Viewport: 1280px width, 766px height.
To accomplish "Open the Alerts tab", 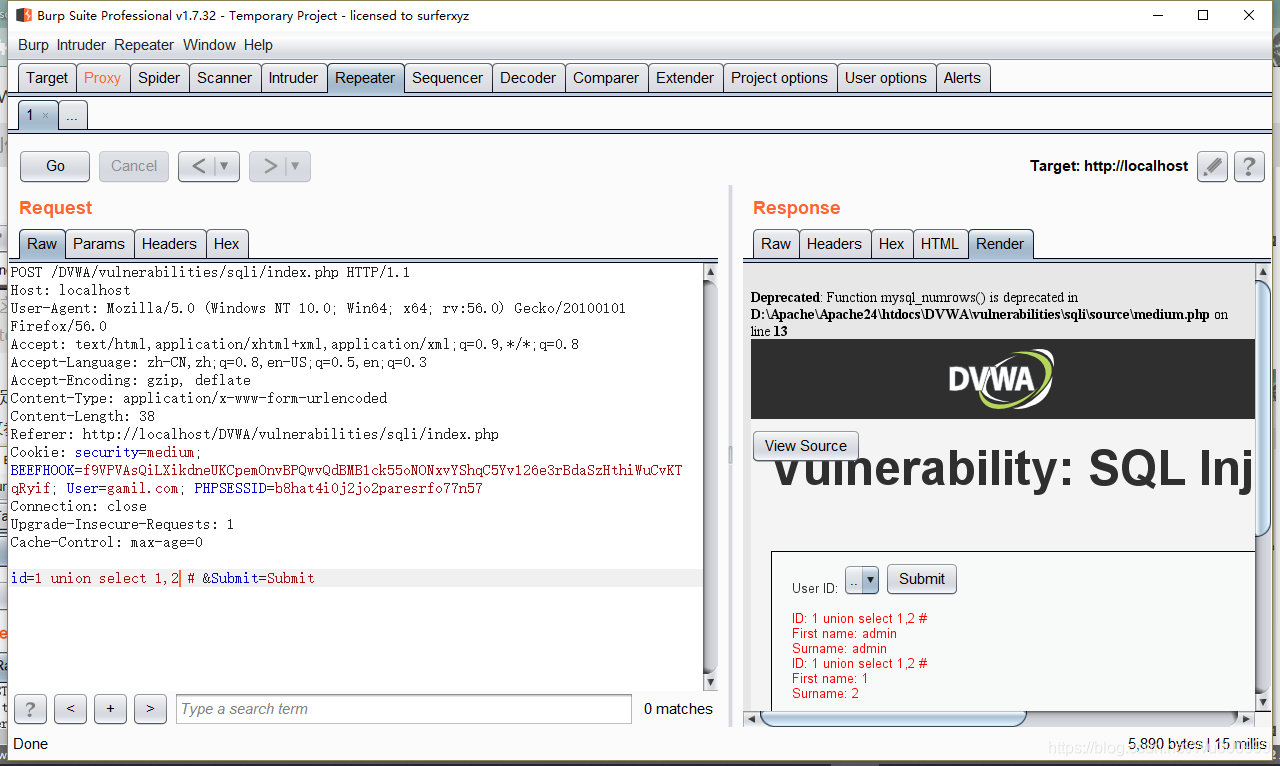I will tap(962, 78).
